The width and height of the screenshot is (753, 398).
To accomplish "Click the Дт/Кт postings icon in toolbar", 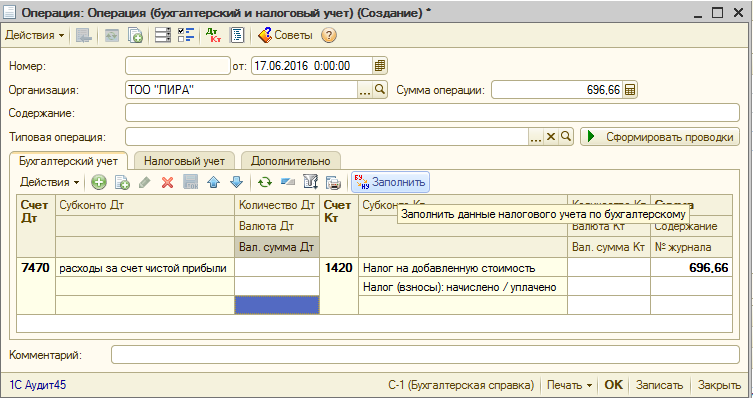I will 213,36.
